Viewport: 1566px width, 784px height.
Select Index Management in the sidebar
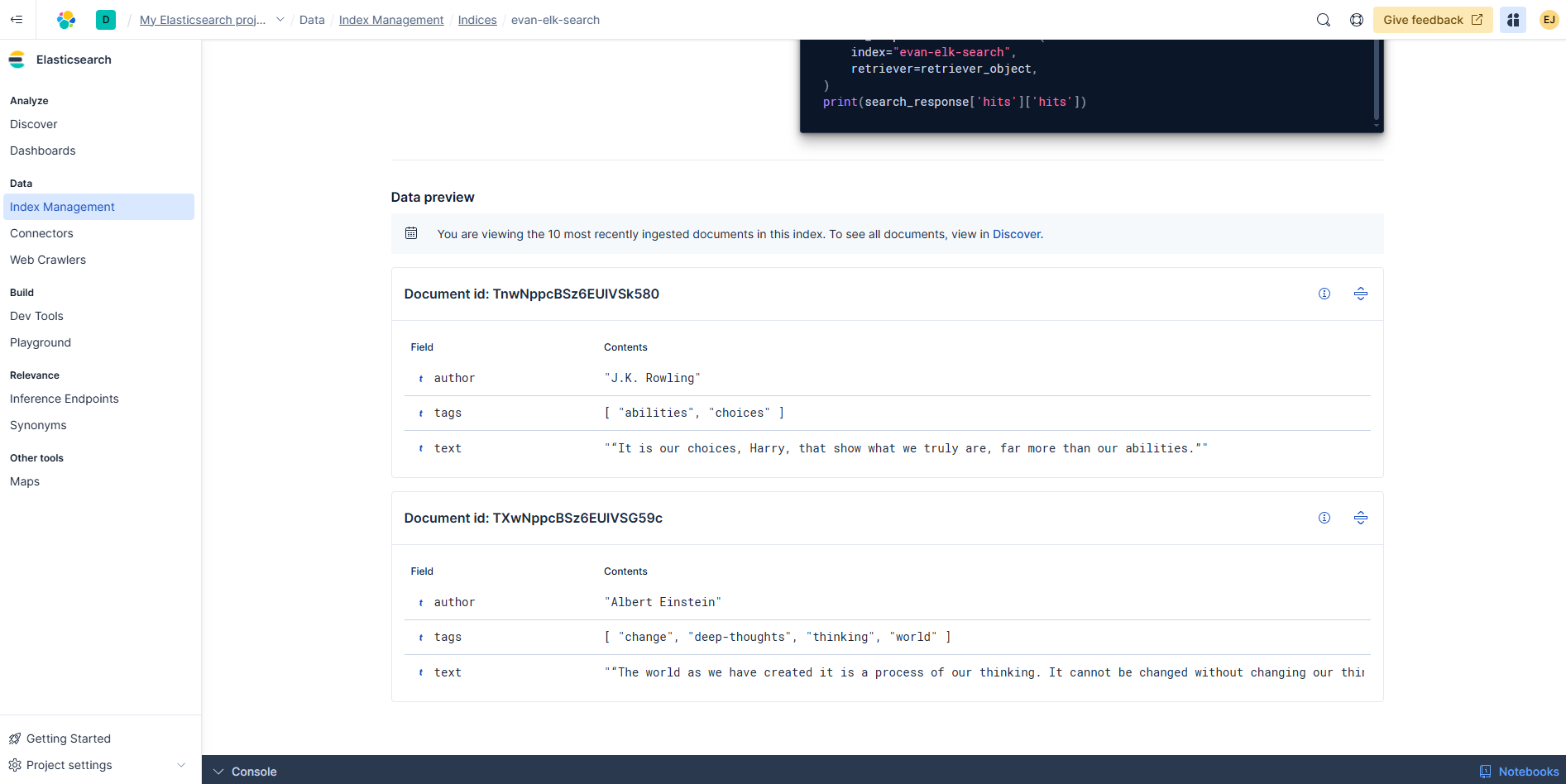98,207
